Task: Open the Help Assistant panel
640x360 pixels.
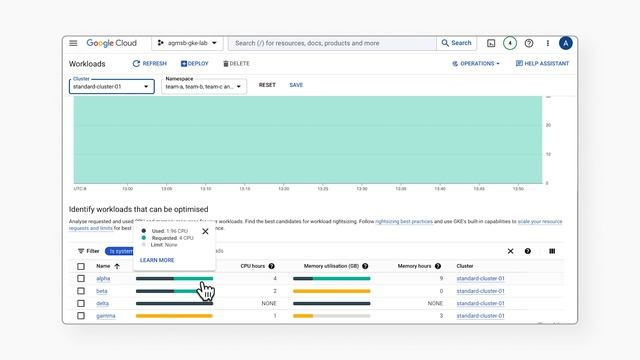Action: 542,63
